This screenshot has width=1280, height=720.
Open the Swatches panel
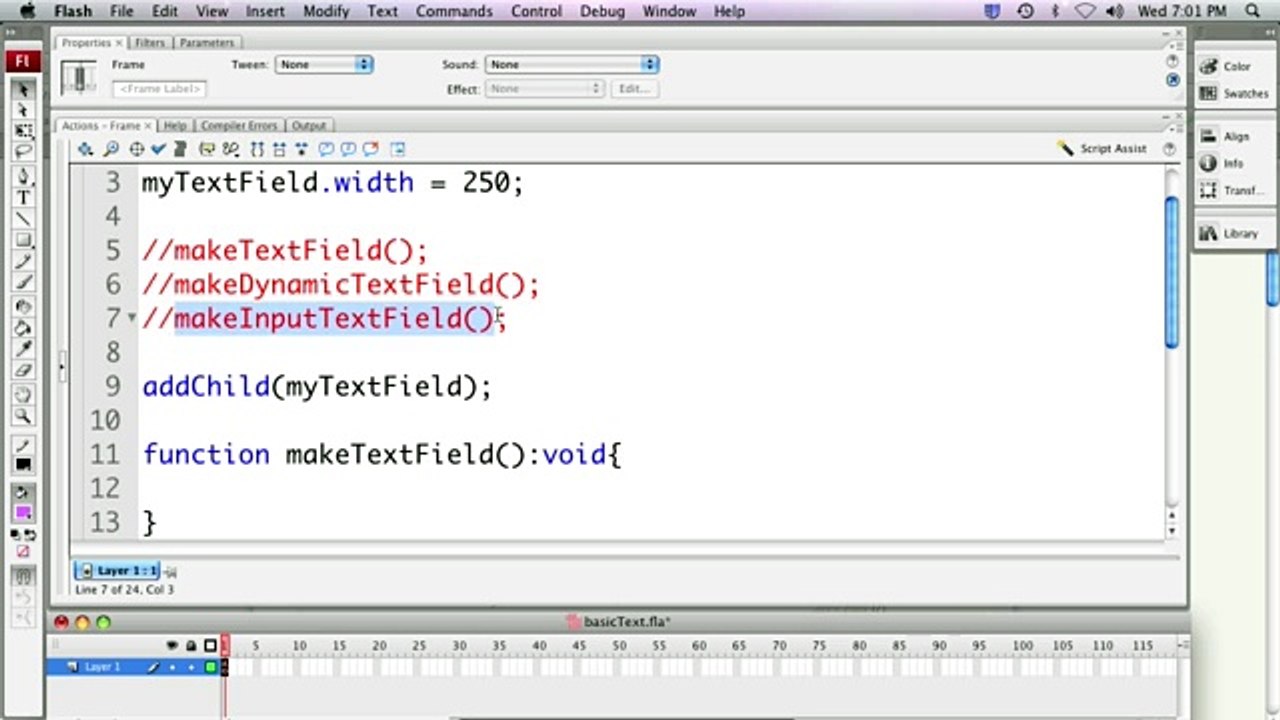[1235, 93]
